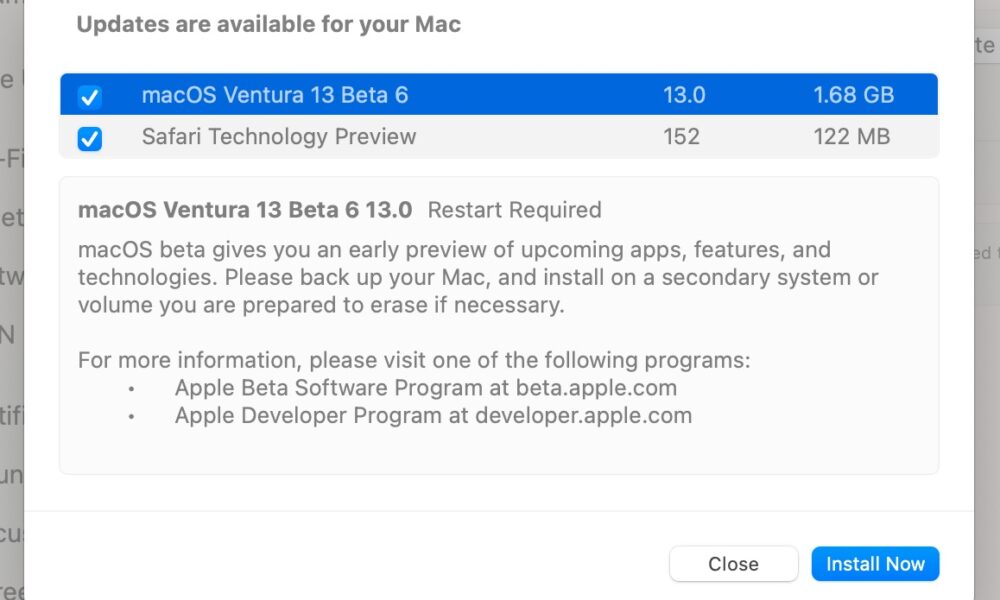The image size is (1000, 600).
Task: Click the dimmed settings sidebar behind the dialog
Action: [11, 300]
